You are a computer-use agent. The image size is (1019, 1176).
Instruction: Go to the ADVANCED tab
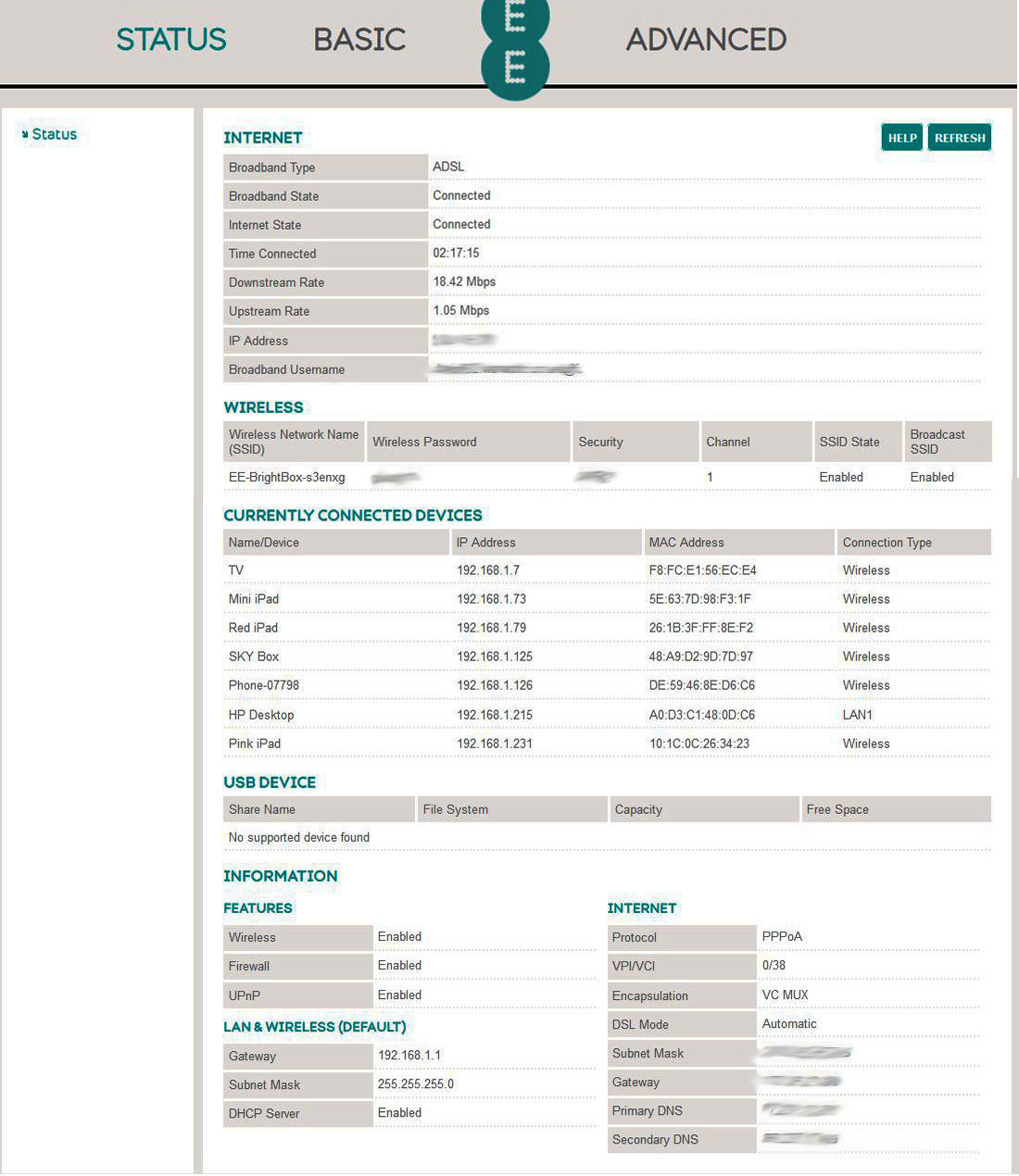click(x=706, y=40)
